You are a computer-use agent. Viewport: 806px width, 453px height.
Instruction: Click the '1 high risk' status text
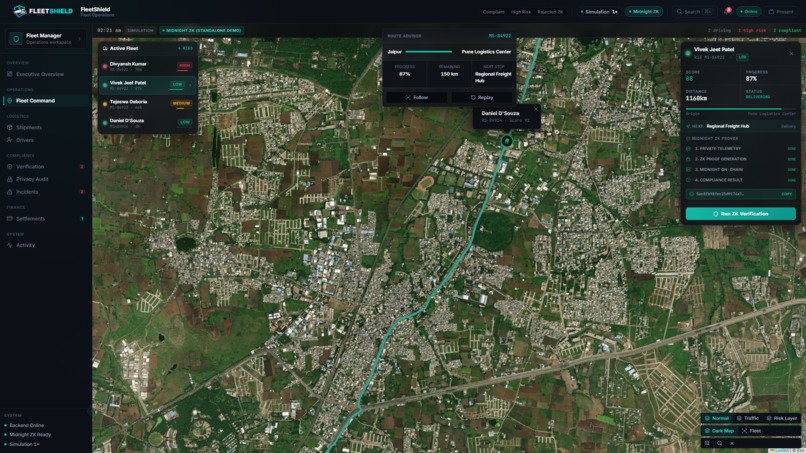752,30
